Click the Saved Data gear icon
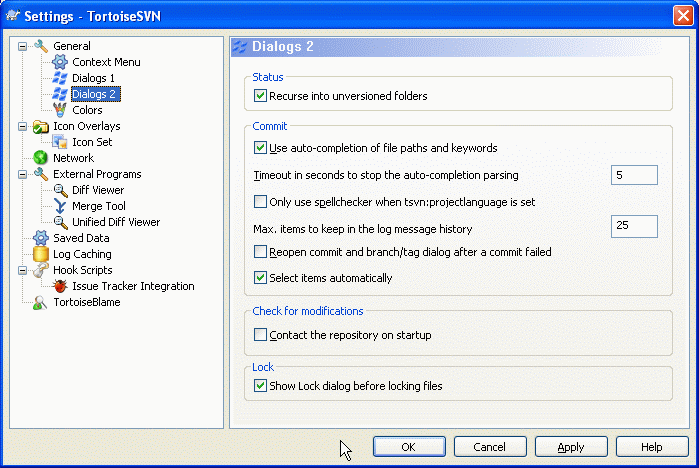This screenshot has width=699, height=468. [41, 238]
